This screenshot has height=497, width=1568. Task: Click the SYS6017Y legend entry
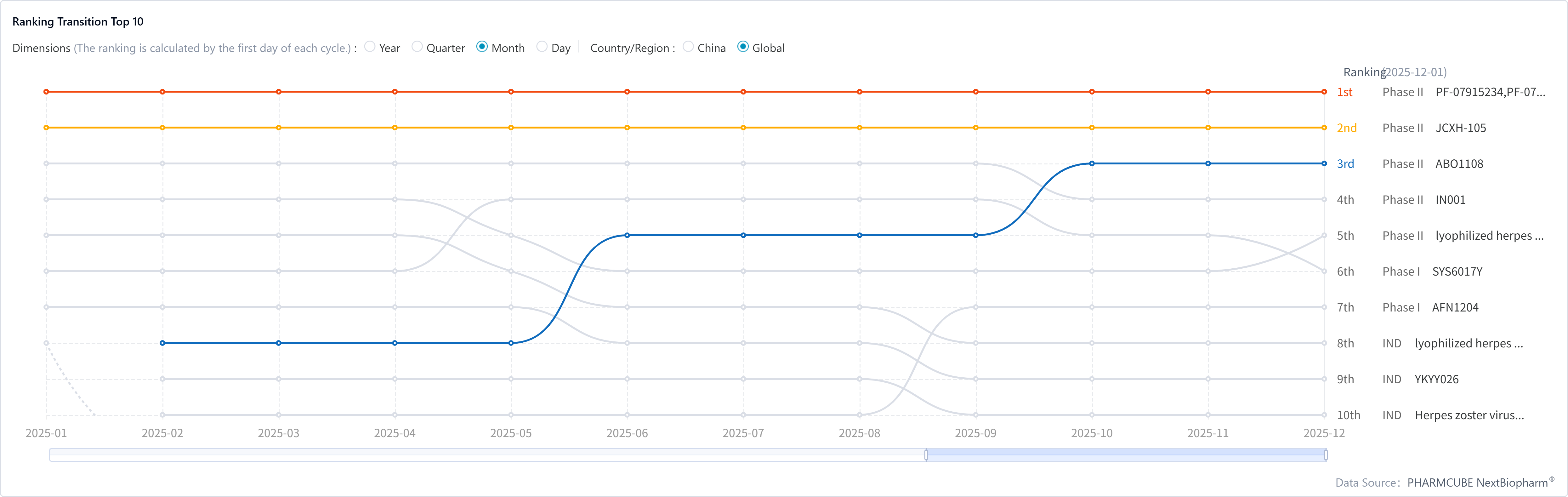[x=1457, y=271]
